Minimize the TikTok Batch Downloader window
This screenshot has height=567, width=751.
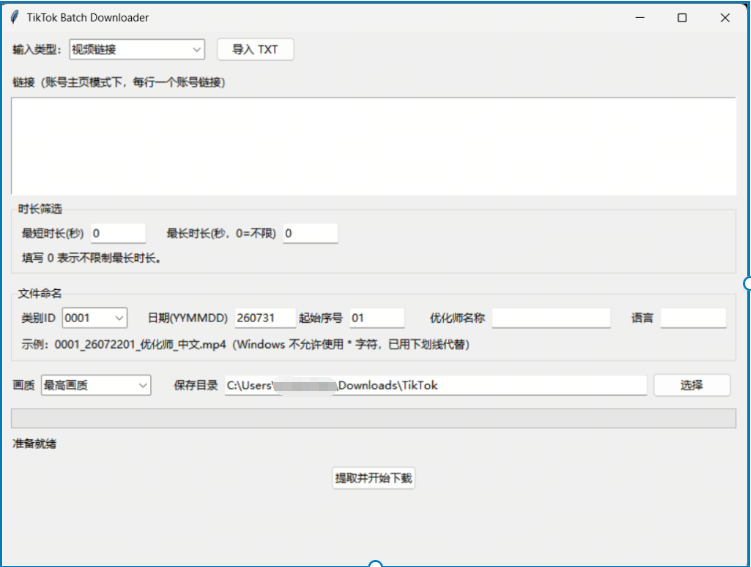640,18
